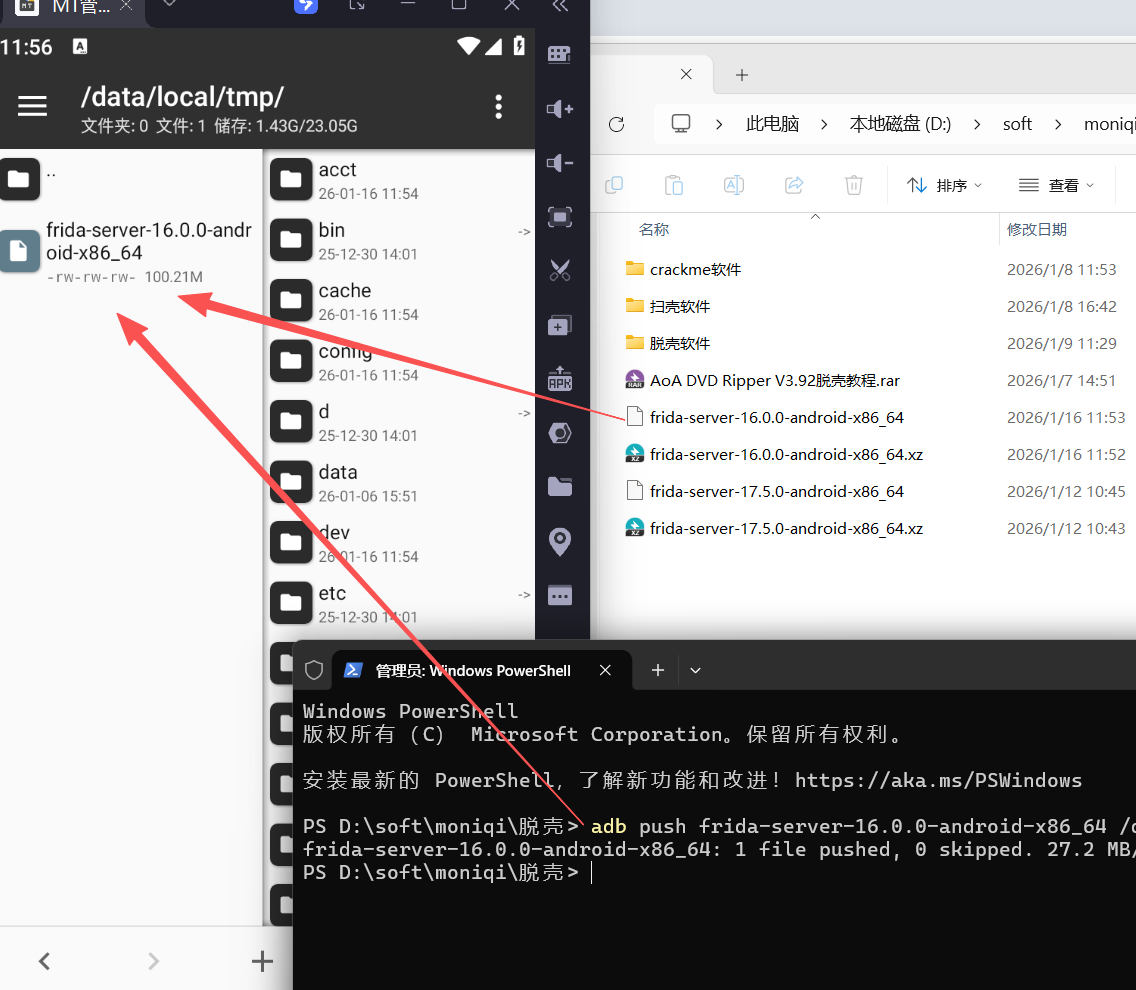Screen dimensions: 1136x990
Task: Click the Paste icon in Explorer toolbar
Action: (x=674, y=186)
